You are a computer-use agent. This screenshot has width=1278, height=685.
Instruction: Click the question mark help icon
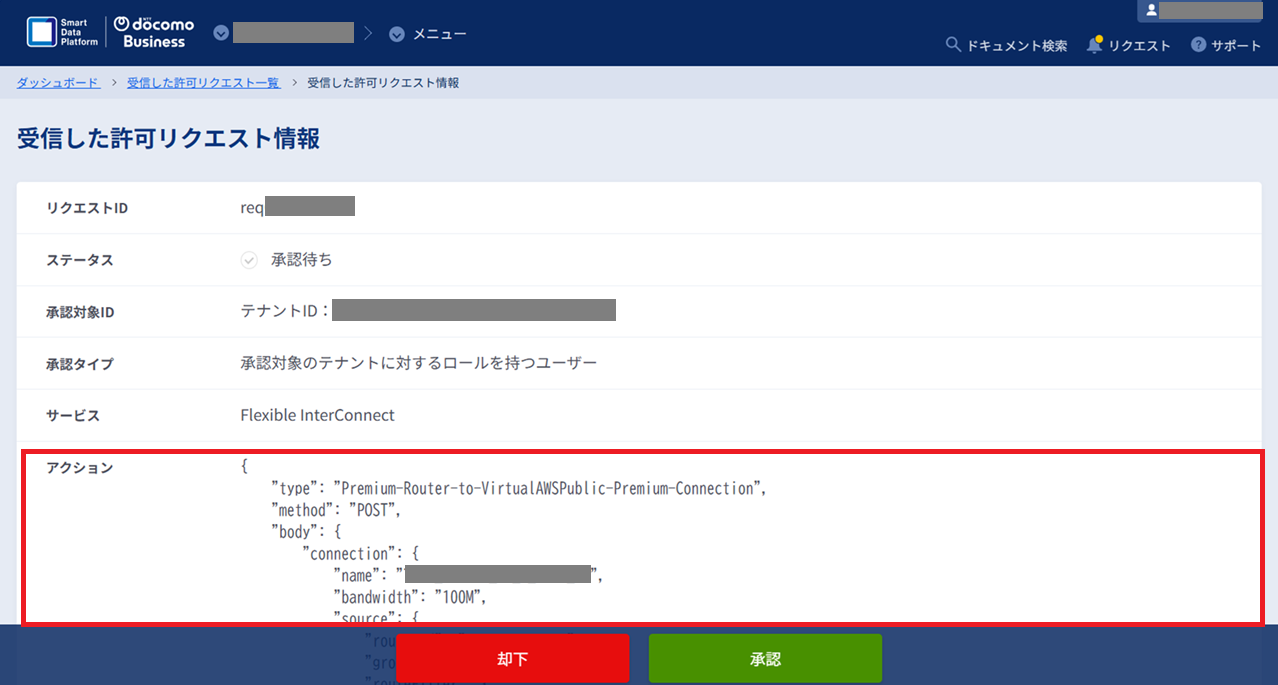pos(1198,45)
